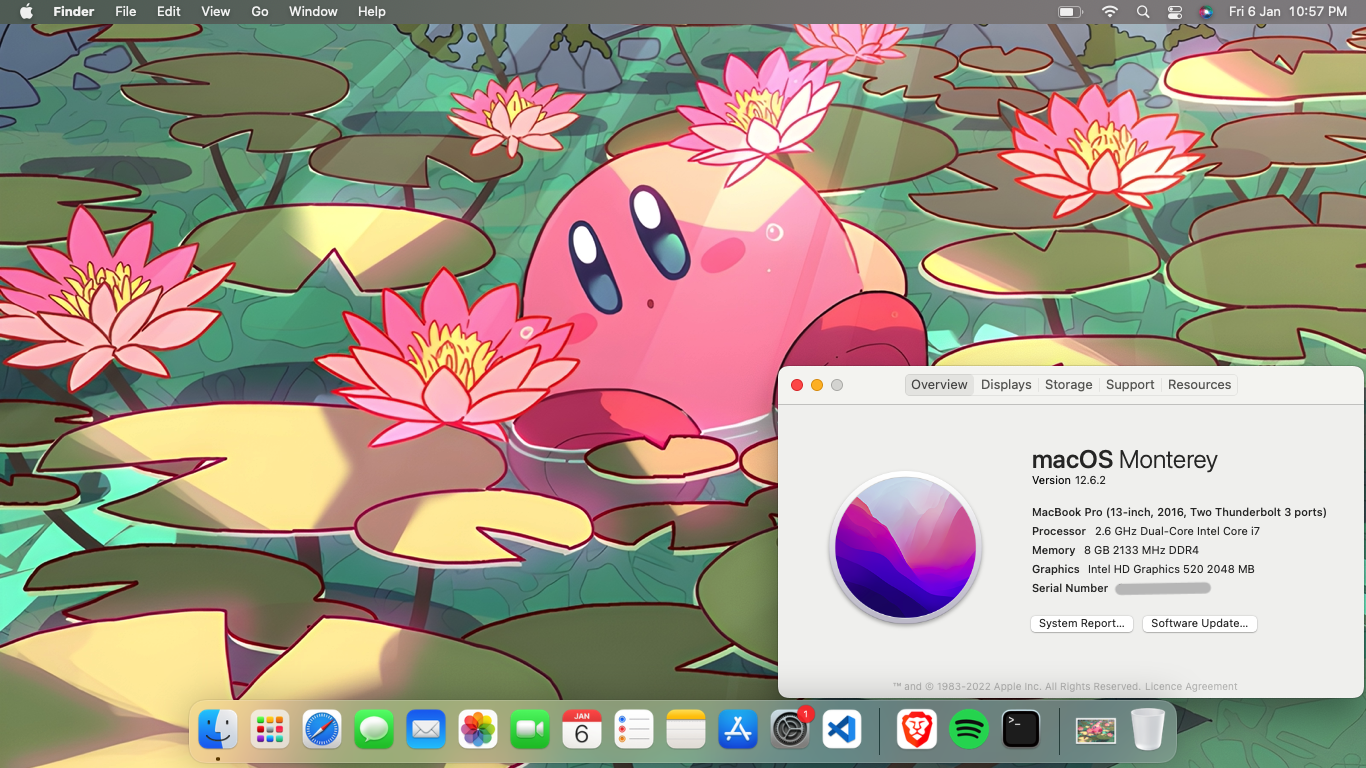Image resolution: width=1366 pixels, height=768 pixels.
Task: Click the macOS Monterey heading
Action: pos(1125,460)
